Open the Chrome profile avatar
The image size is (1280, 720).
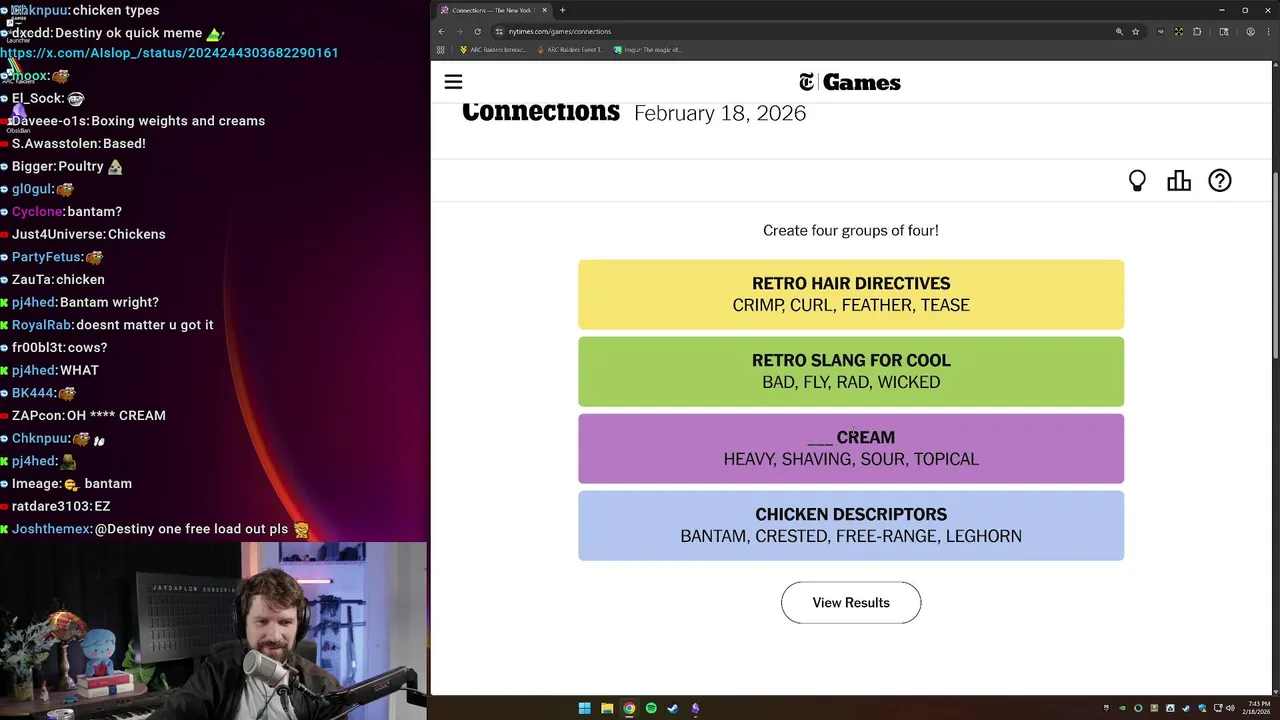(1250, 31)
